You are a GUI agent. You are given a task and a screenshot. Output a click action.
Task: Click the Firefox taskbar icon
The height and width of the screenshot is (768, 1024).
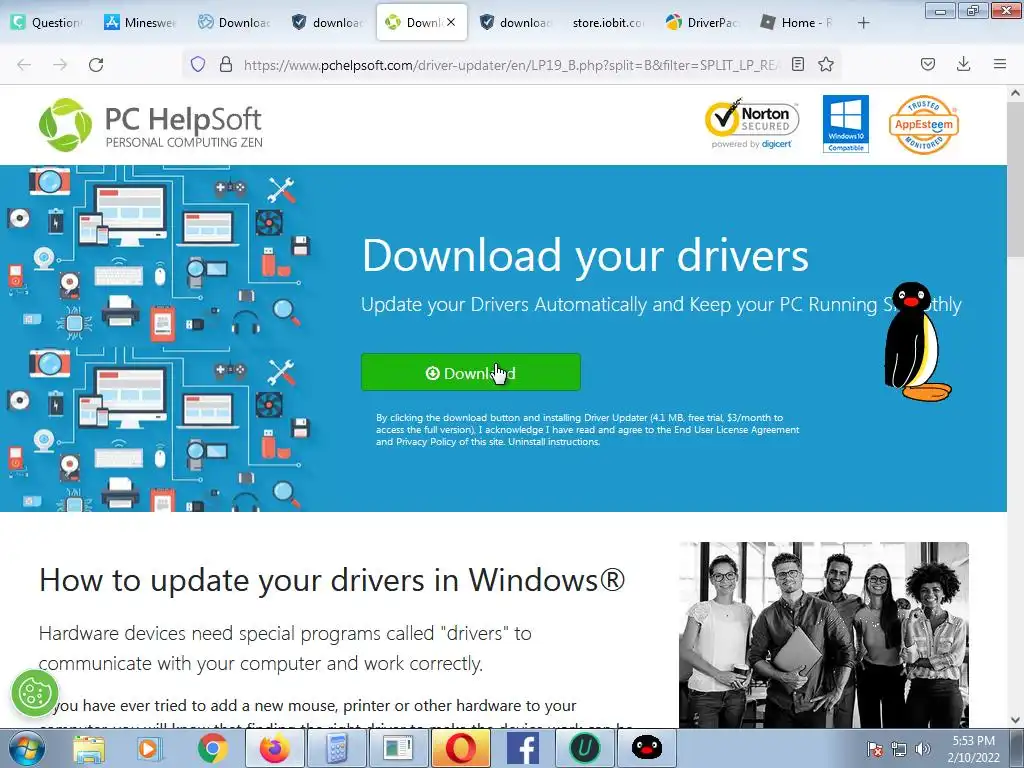point(274,748)
